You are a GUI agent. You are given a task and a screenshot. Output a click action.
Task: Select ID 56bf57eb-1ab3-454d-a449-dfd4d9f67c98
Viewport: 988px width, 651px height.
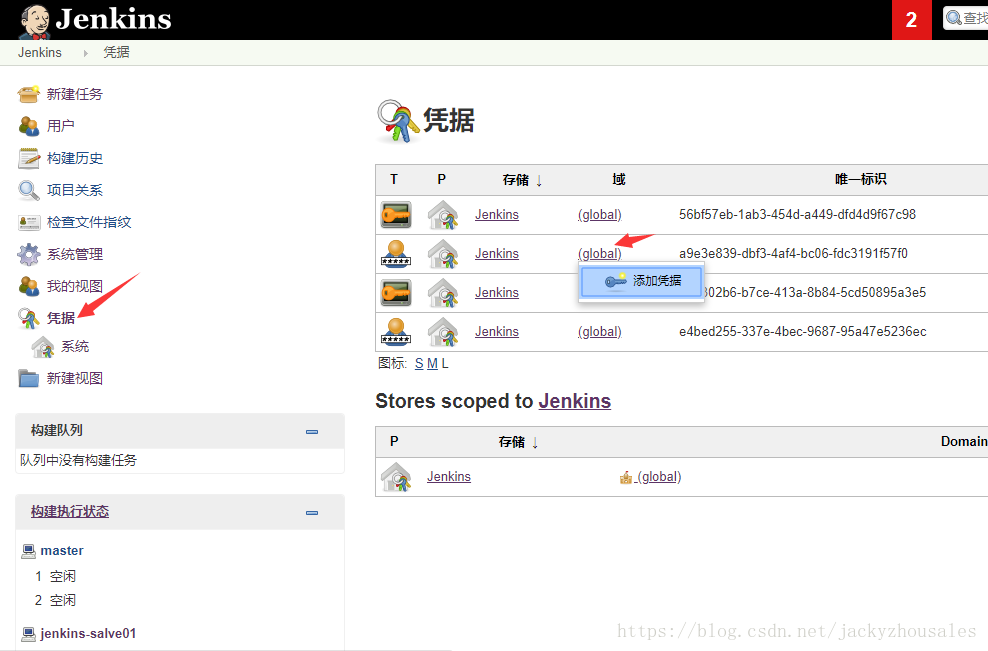pos(797,214)
